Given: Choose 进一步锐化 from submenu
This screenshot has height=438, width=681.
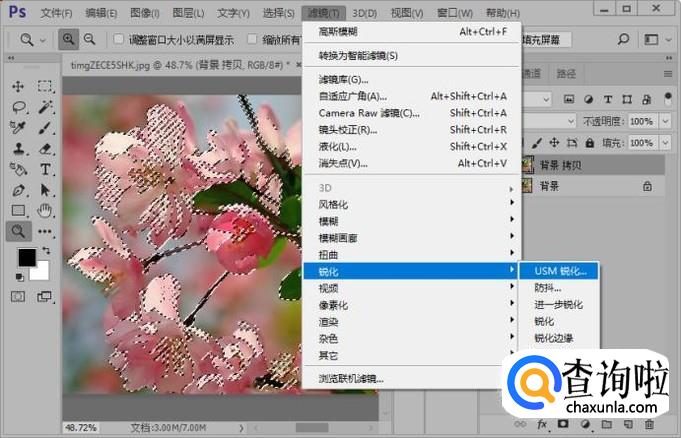Looking at the screenshot, I should pos(559,305).
